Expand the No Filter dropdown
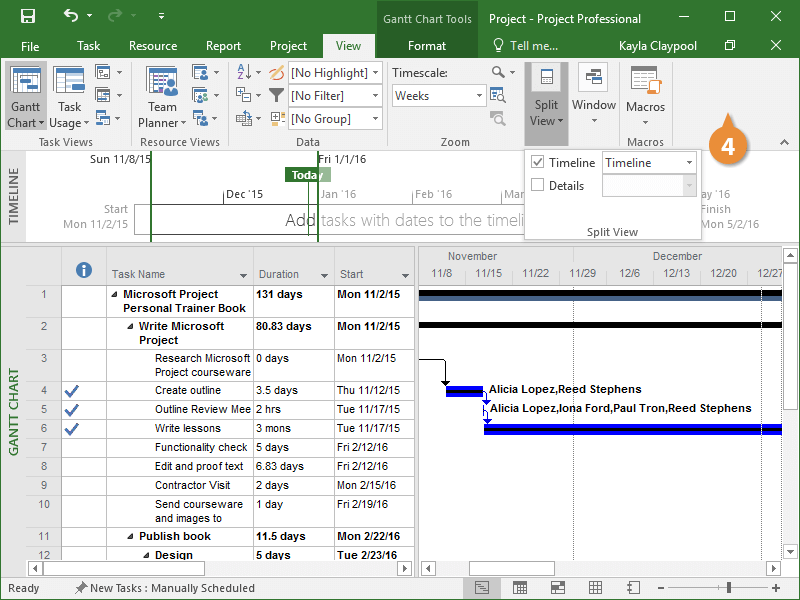The image size is (800, 600). (x=375, y=96)
